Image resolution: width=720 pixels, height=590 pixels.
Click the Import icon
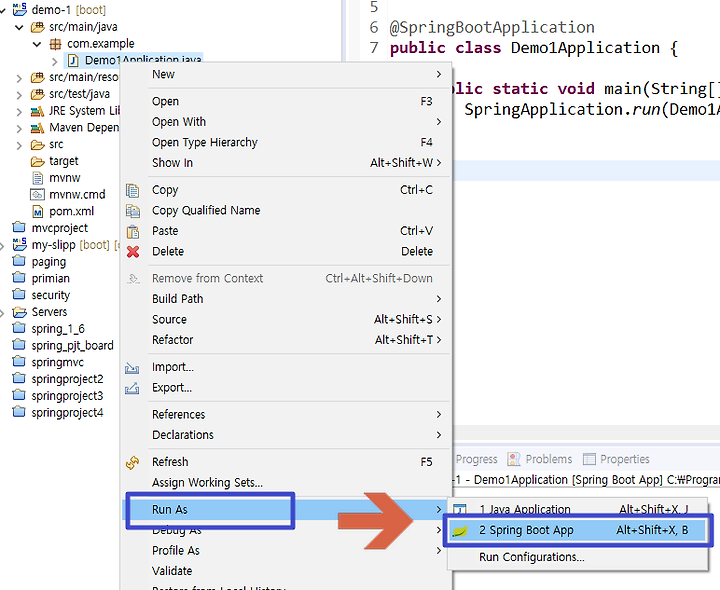click(x=132, y=368)
